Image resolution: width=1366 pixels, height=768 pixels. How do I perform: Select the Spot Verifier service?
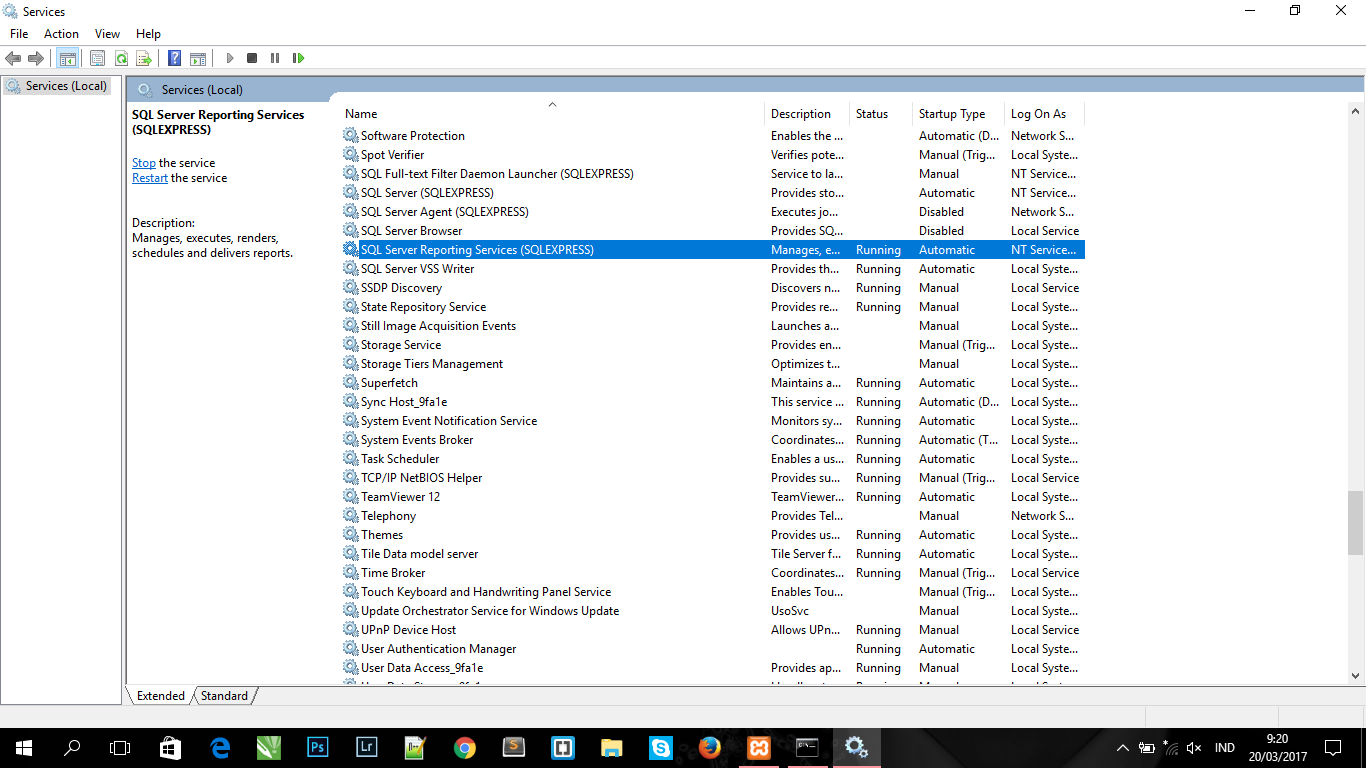pyautogui.click(x=712, y=155)
